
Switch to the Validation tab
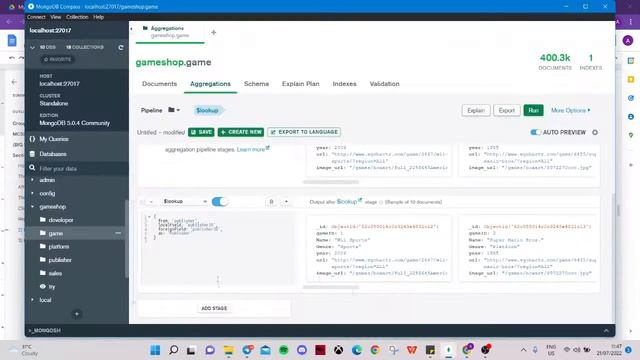click(x=384, y=84)
